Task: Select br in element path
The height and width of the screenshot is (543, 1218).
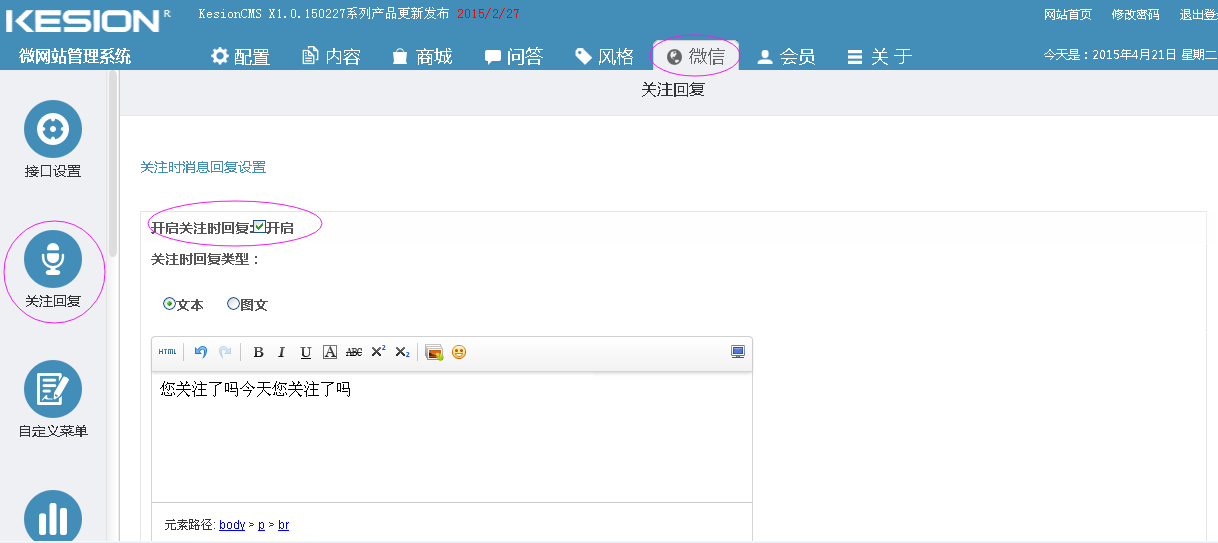Action: tap(284, 525)
